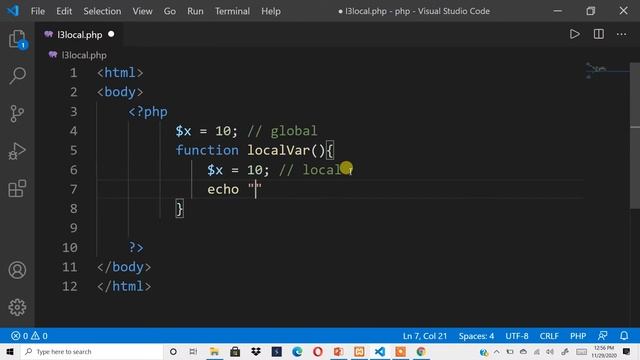
Task: Click the '</body>' tag on line 11
Action: click(124, 267)
